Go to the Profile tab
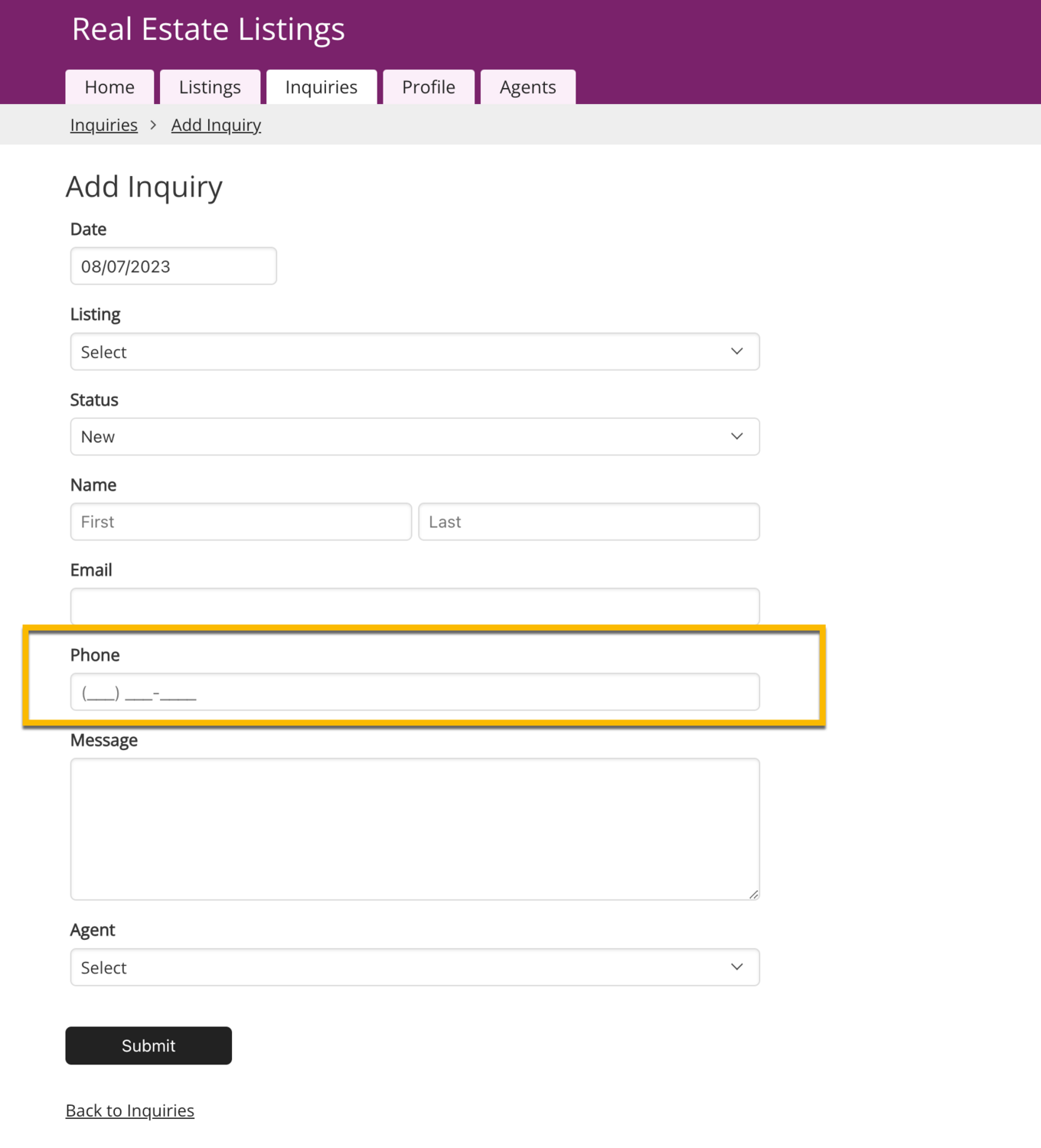Image resolution: width=1041 pixels, height=1148 pixels. point(428,87)
